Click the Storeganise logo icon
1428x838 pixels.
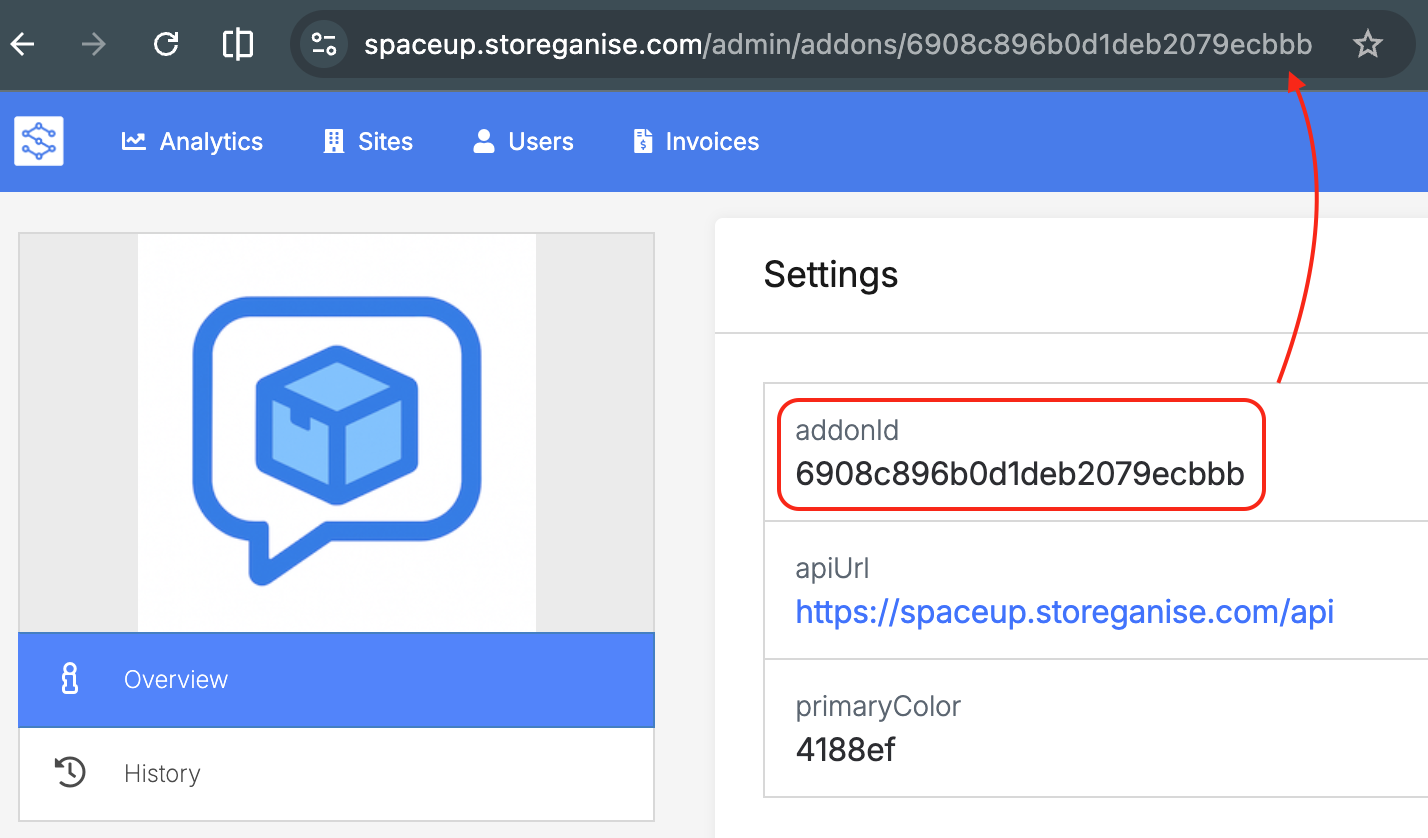pos(39,141)
